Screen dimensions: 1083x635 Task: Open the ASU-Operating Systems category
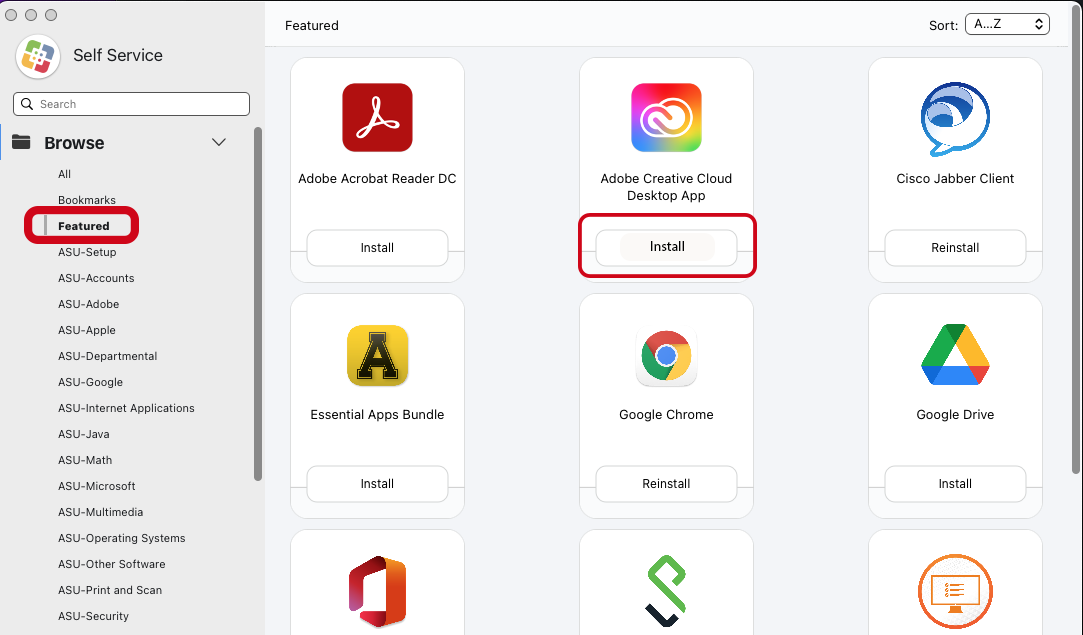click(122, 538)
